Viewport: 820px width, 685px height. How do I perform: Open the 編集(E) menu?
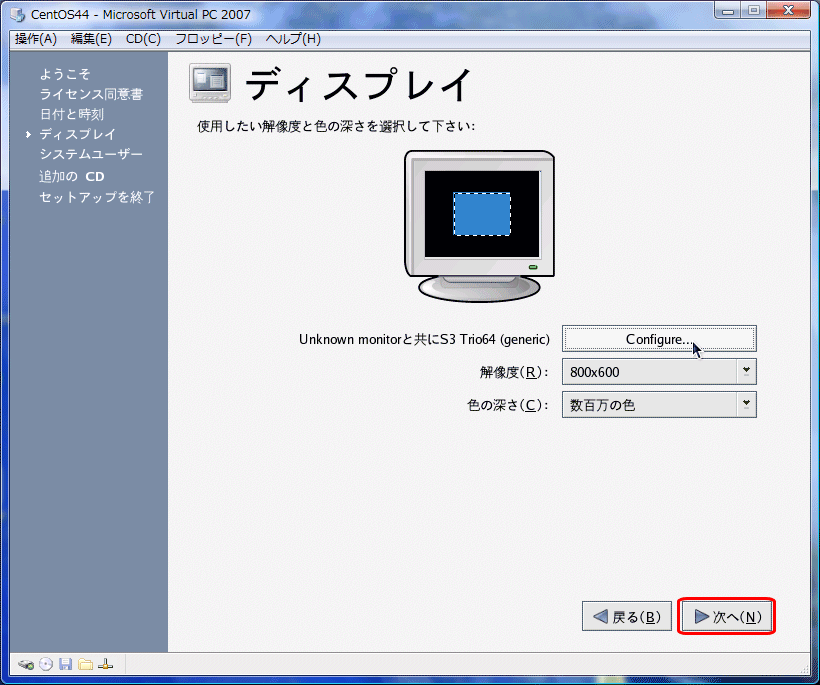tap(91, 39)
